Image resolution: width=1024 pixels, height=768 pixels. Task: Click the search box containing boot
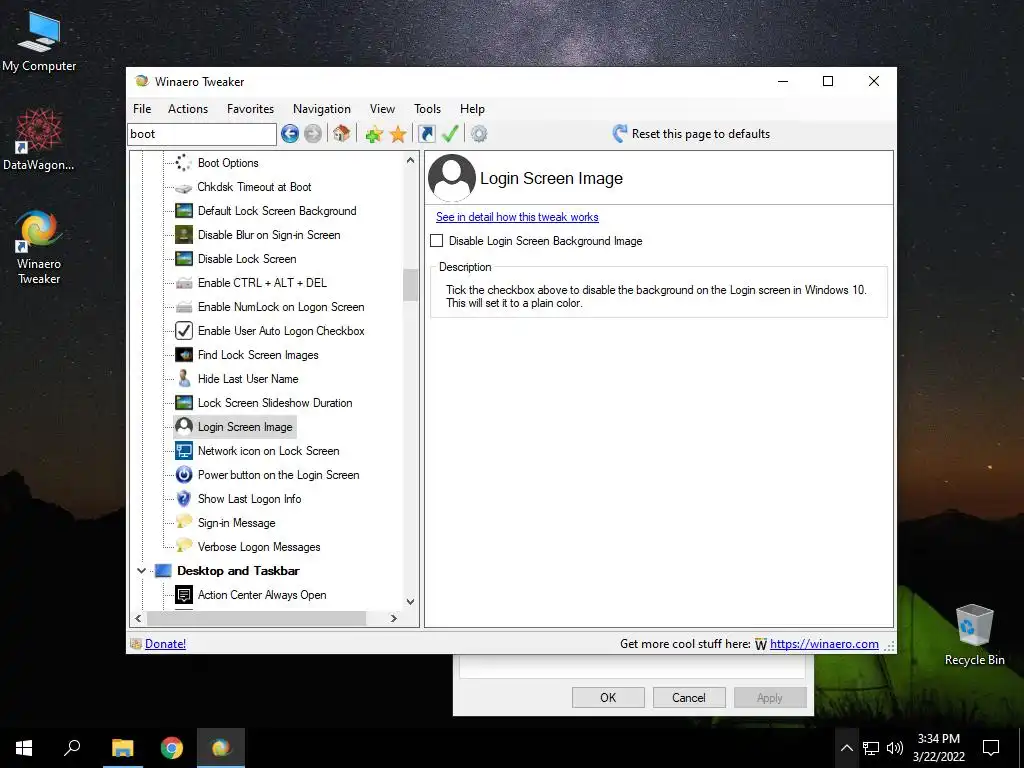(x=202, y=134)
